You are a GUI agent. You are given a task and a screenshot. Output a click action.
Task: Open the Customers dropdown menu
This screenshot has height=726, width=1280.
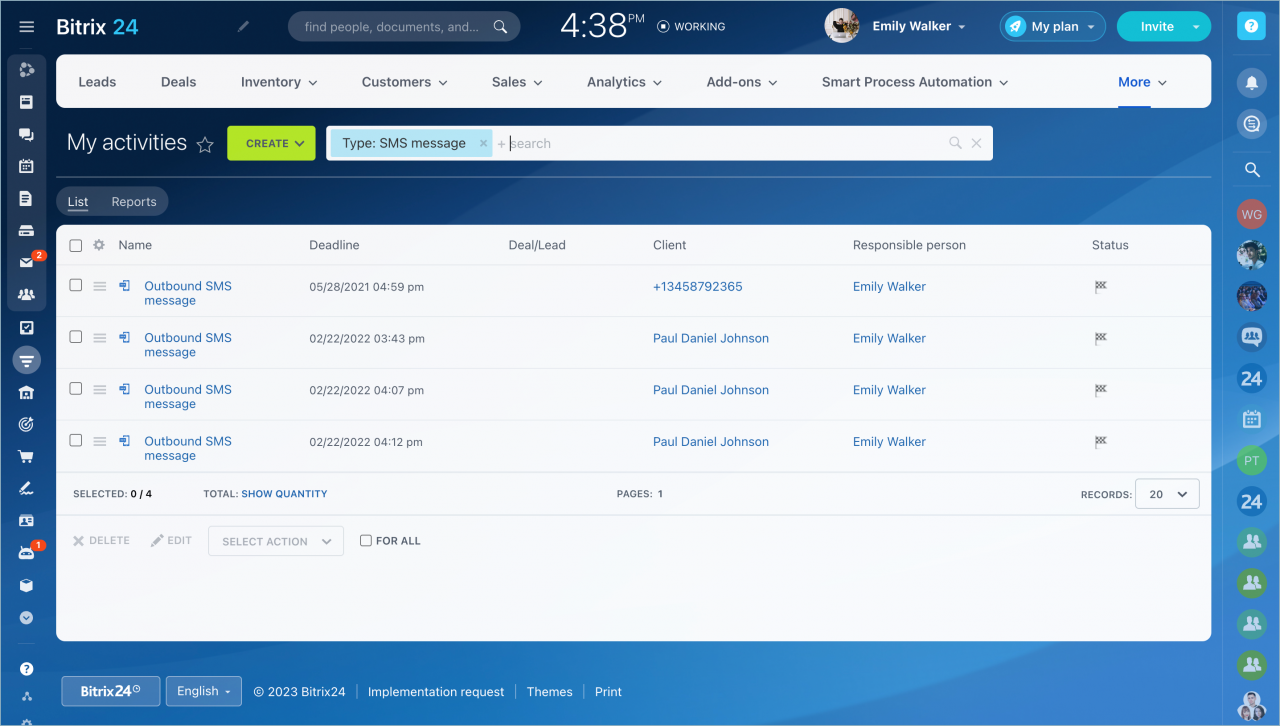(x=404, y=82)
